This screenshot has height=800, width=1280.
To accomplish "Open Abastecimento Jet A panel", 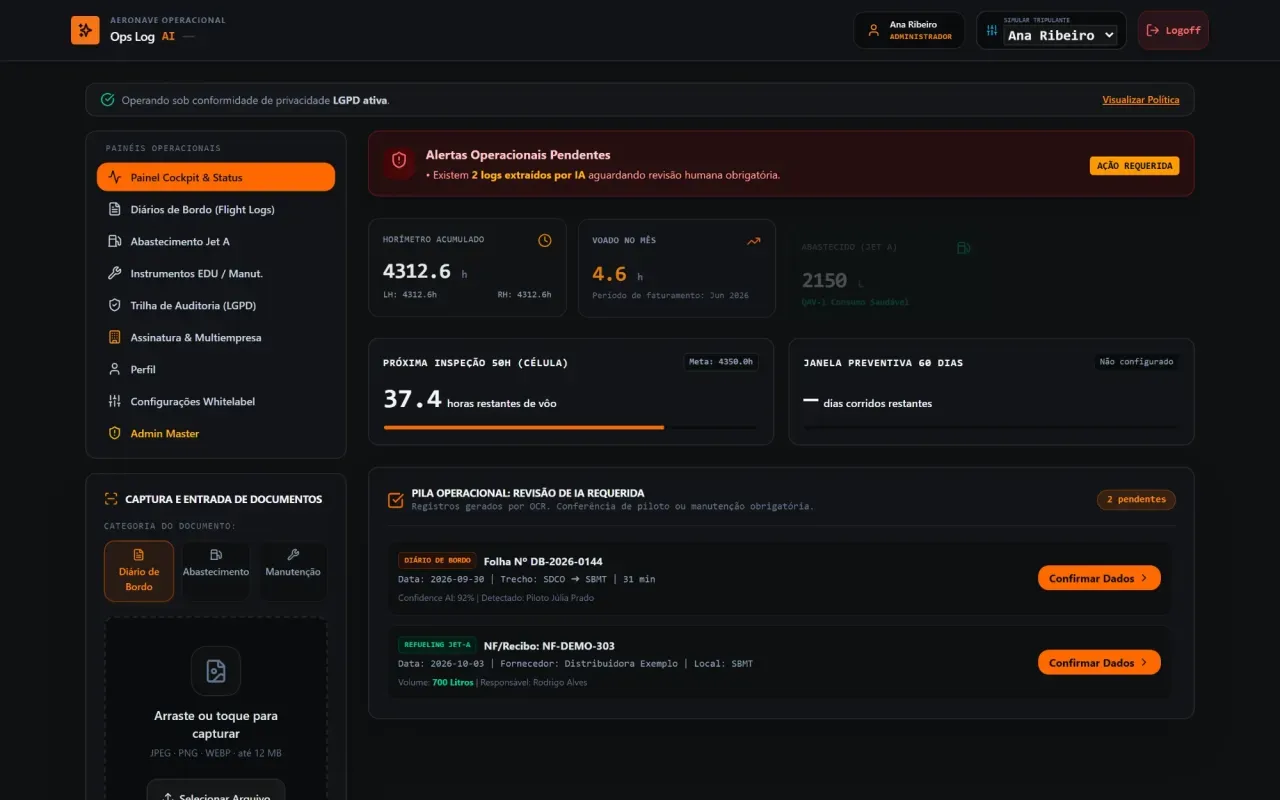I will pos(216,241).
